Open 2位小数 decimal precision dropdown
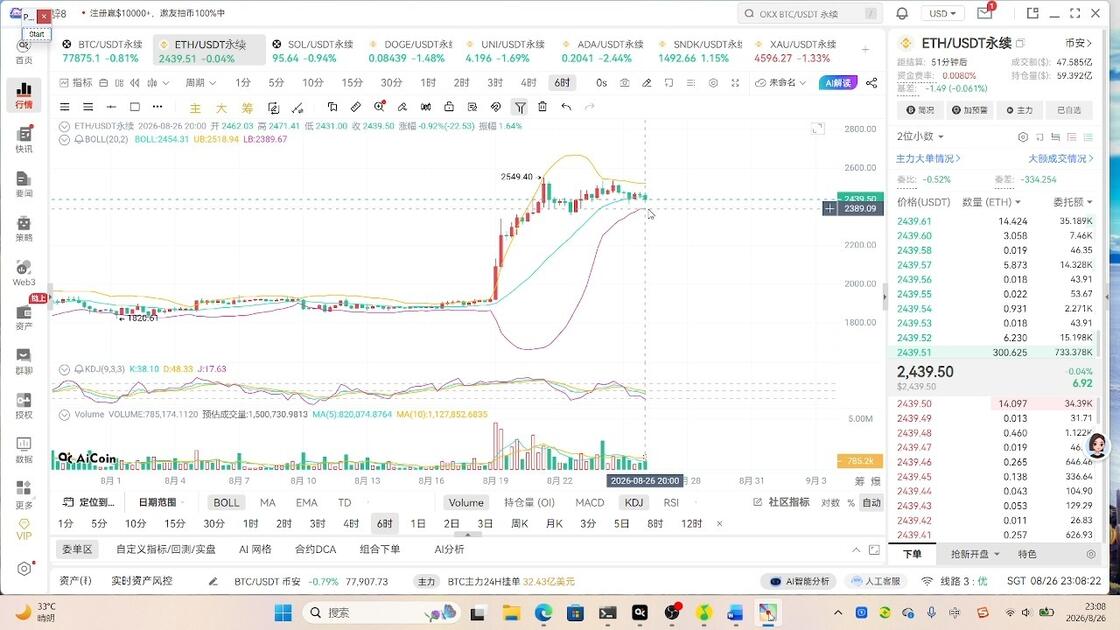 point(920,136)
